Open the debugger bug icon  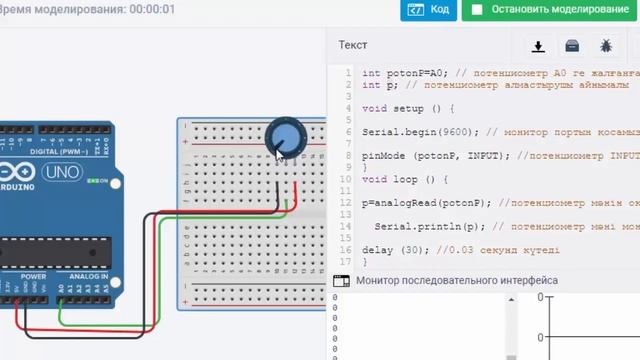coord(606,46)
